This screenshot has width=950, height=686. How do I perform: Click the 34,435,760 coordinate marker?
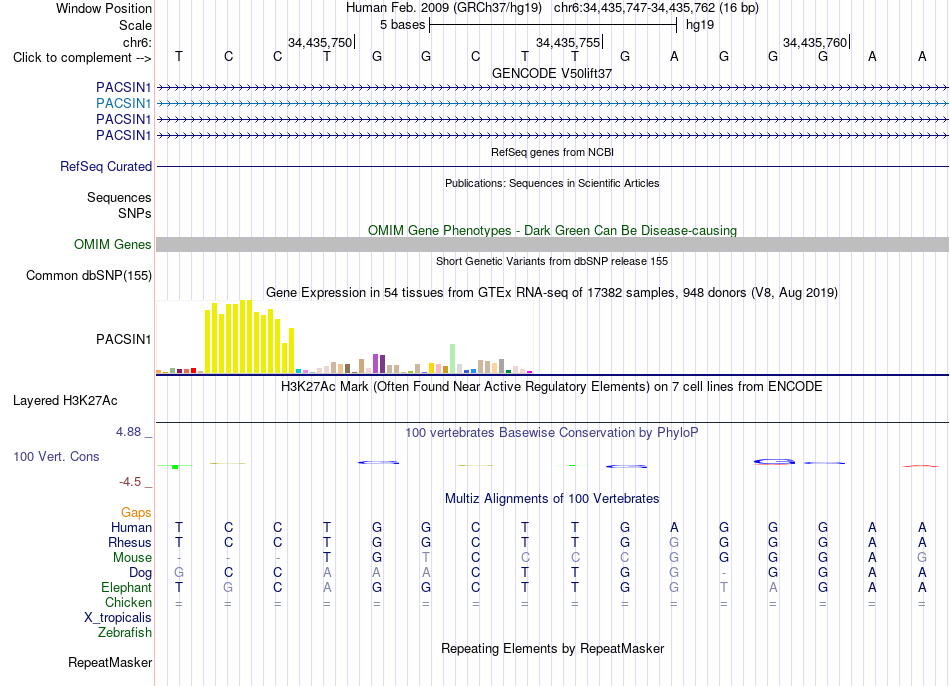(x=815, y=42)
